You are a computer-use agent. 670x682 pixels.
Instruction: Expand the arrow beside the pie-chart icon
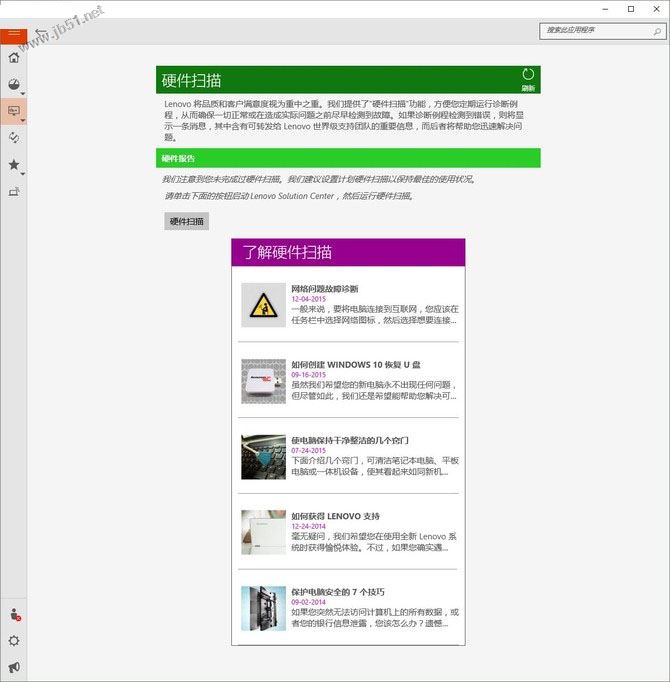[23, 93]
